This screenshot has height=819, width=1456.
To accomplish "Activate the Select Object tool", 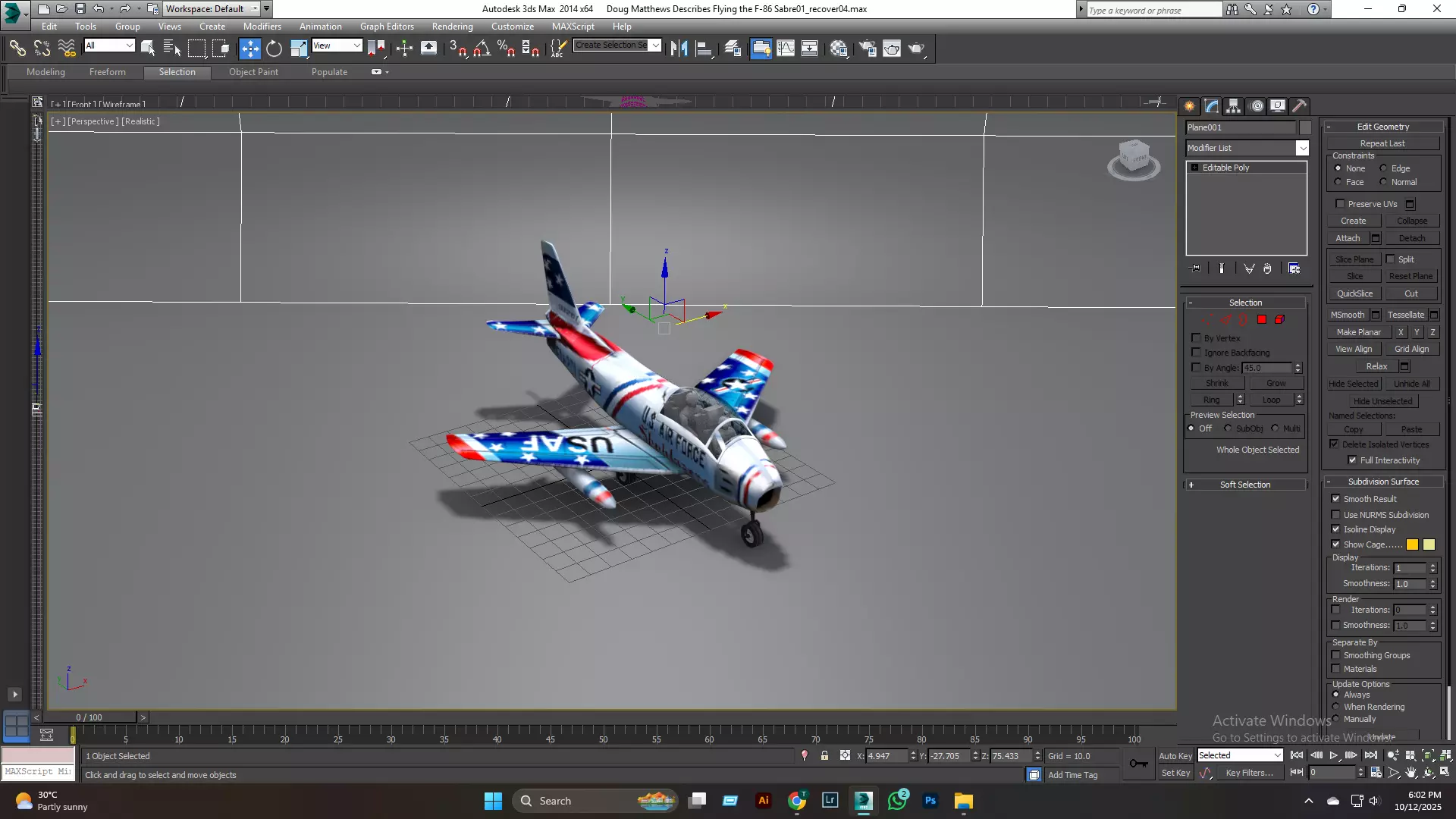I will coord(148,49).
